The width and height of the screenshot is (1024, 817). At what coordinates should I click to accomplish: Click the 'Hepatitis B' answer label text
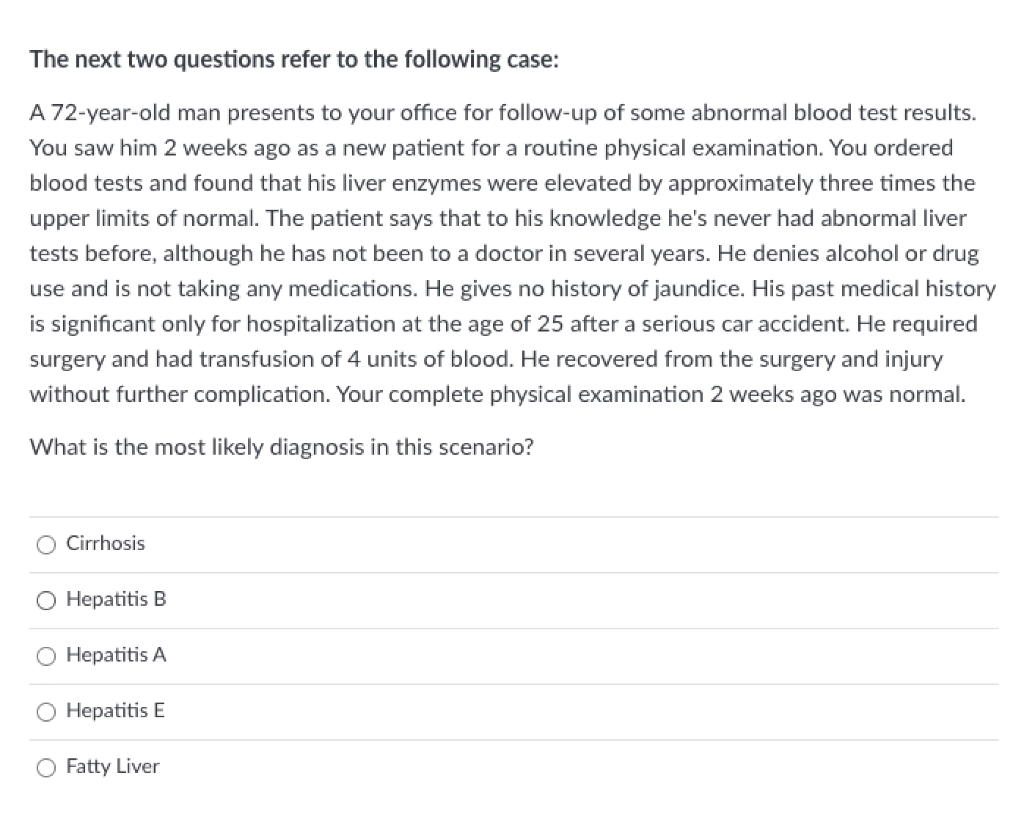(x=116, y=600)
